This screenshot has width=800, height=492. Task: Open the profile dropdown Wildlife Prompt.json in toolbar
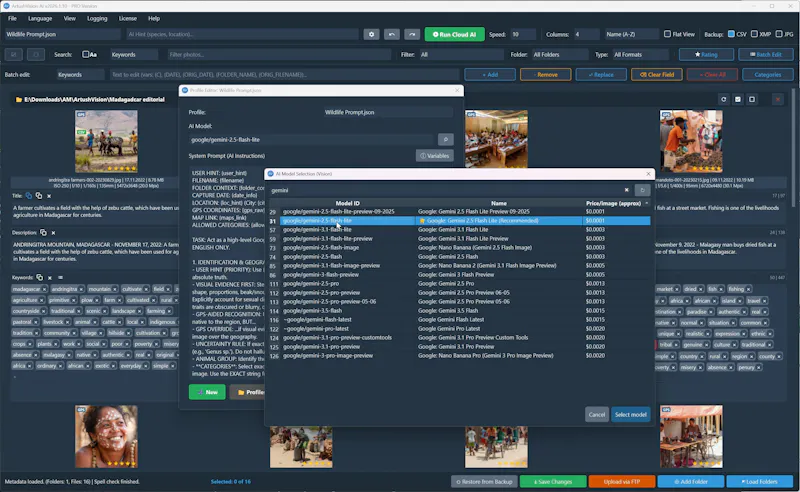[x=63, y=34]
